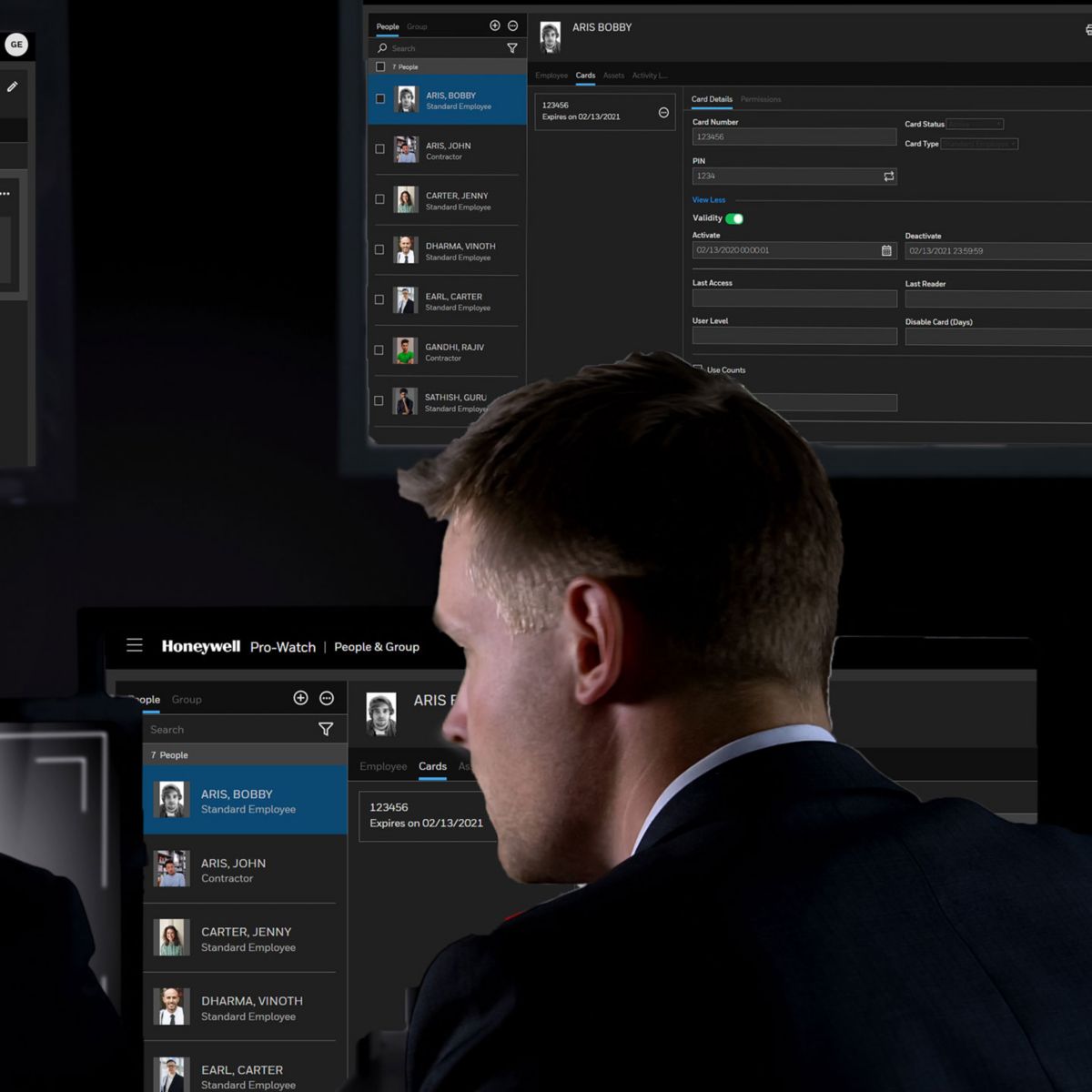Click the Last Reader field
The image size is (1092, 1092).
tap(998, 299)
